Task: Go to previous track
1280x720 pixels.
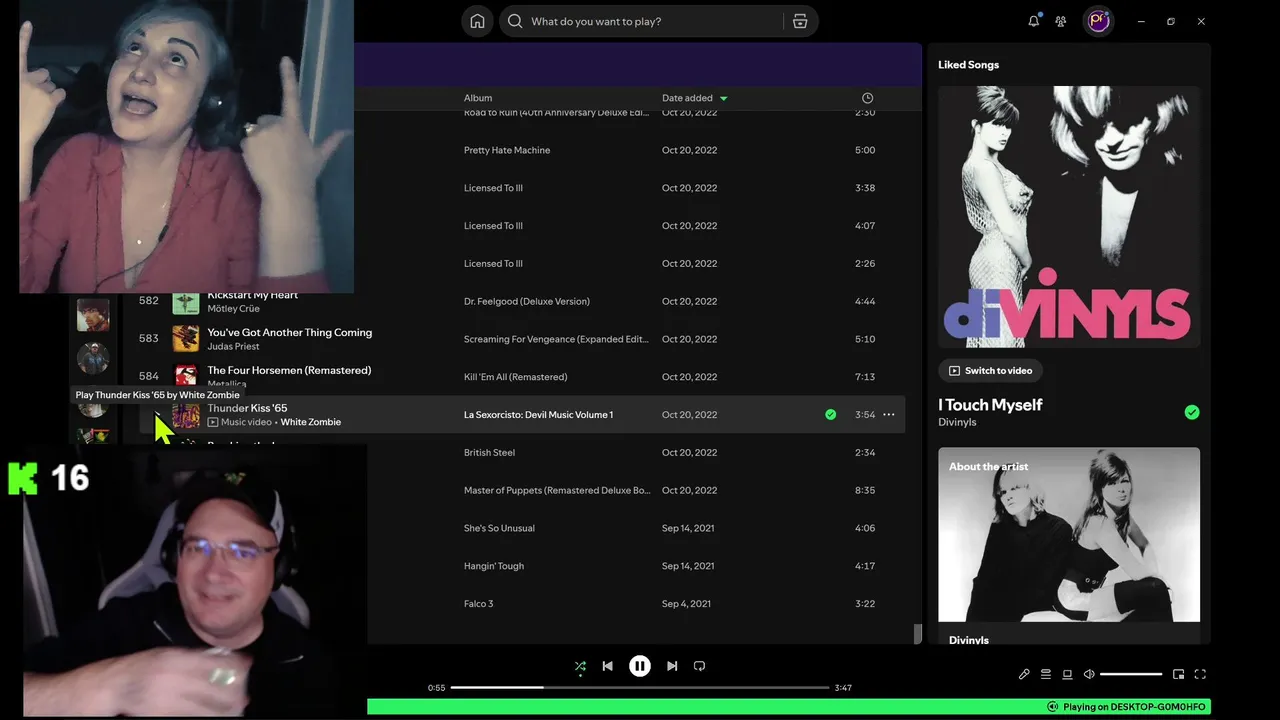Action: pyautogui.click(x=607, y=666)
